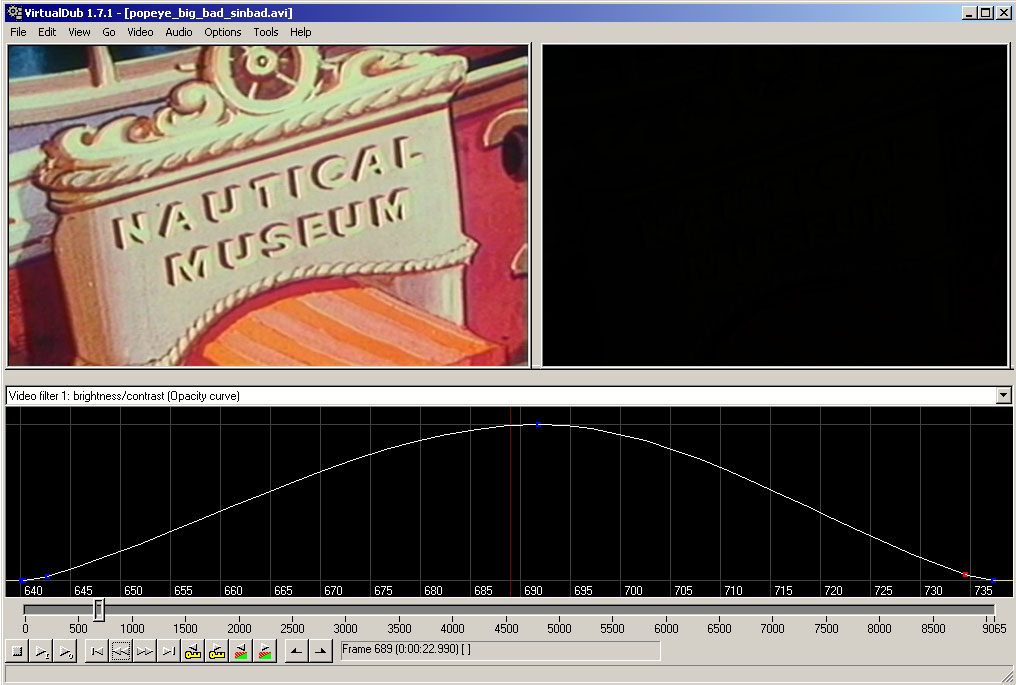Go to next scene change
The image size is (1016, 685).
click(265, 651)
